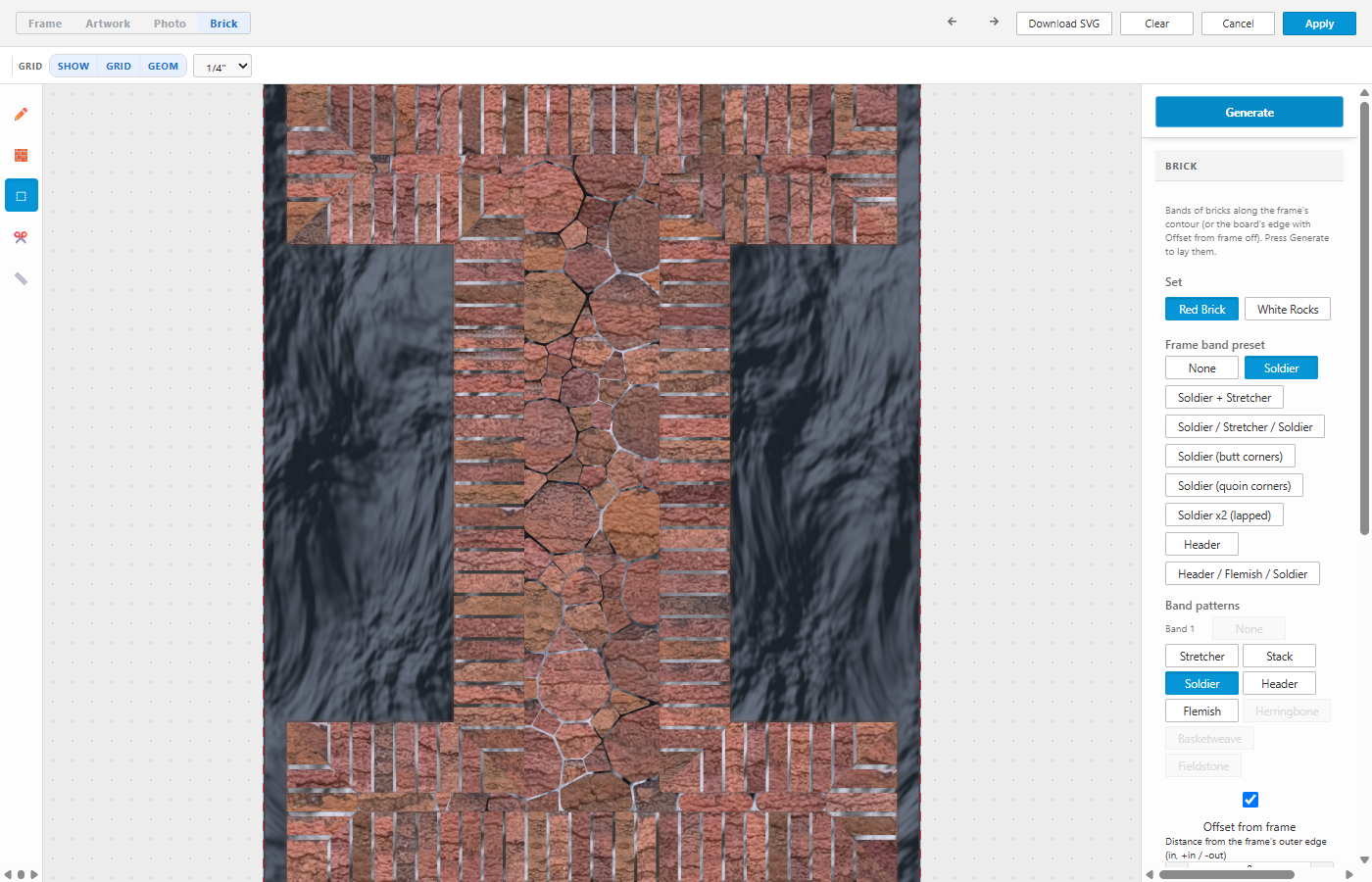Select Soldier / Stretcher / Soldier preset
This screenshot has height=882, width=1372.
coord(1245,426)
